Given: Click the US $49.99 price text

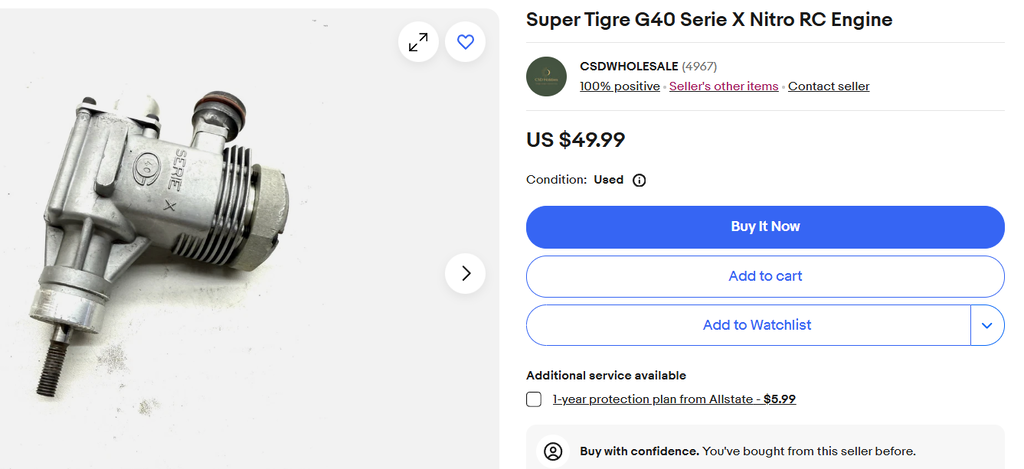Looking at the screenshot, I should (575, 140).
